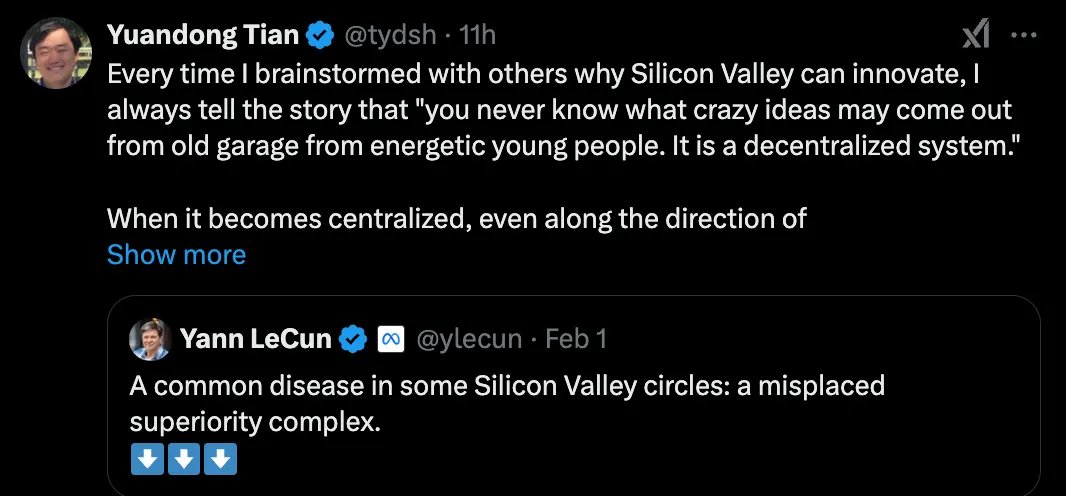Screen dimensions: 1066x496
Task: Click Yann LeCun's blue verified badge
Action: click(x=352, y=340)
